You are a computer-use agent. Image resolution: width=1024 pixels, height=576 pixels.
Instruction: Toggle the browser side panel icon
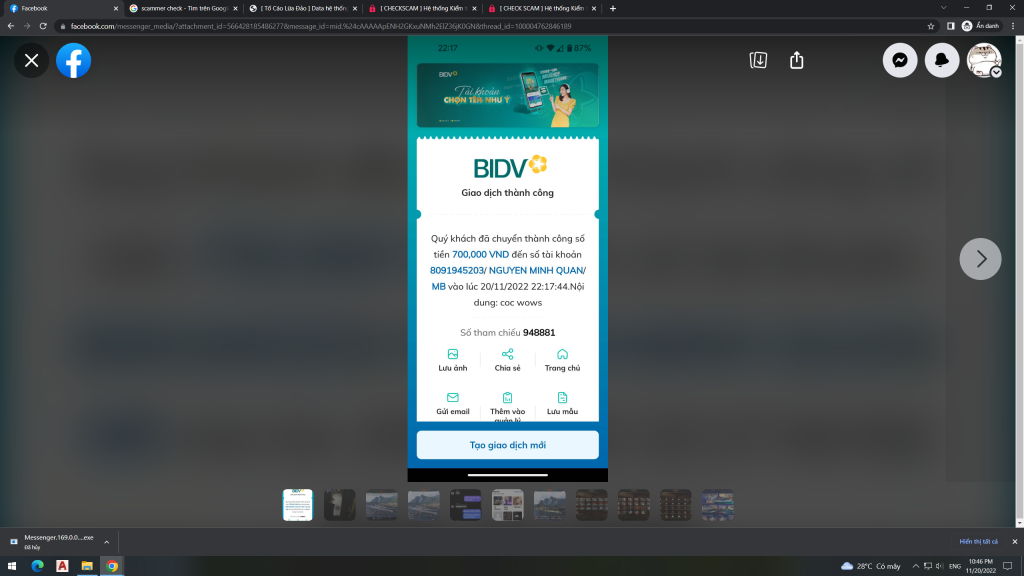point(951,26)
